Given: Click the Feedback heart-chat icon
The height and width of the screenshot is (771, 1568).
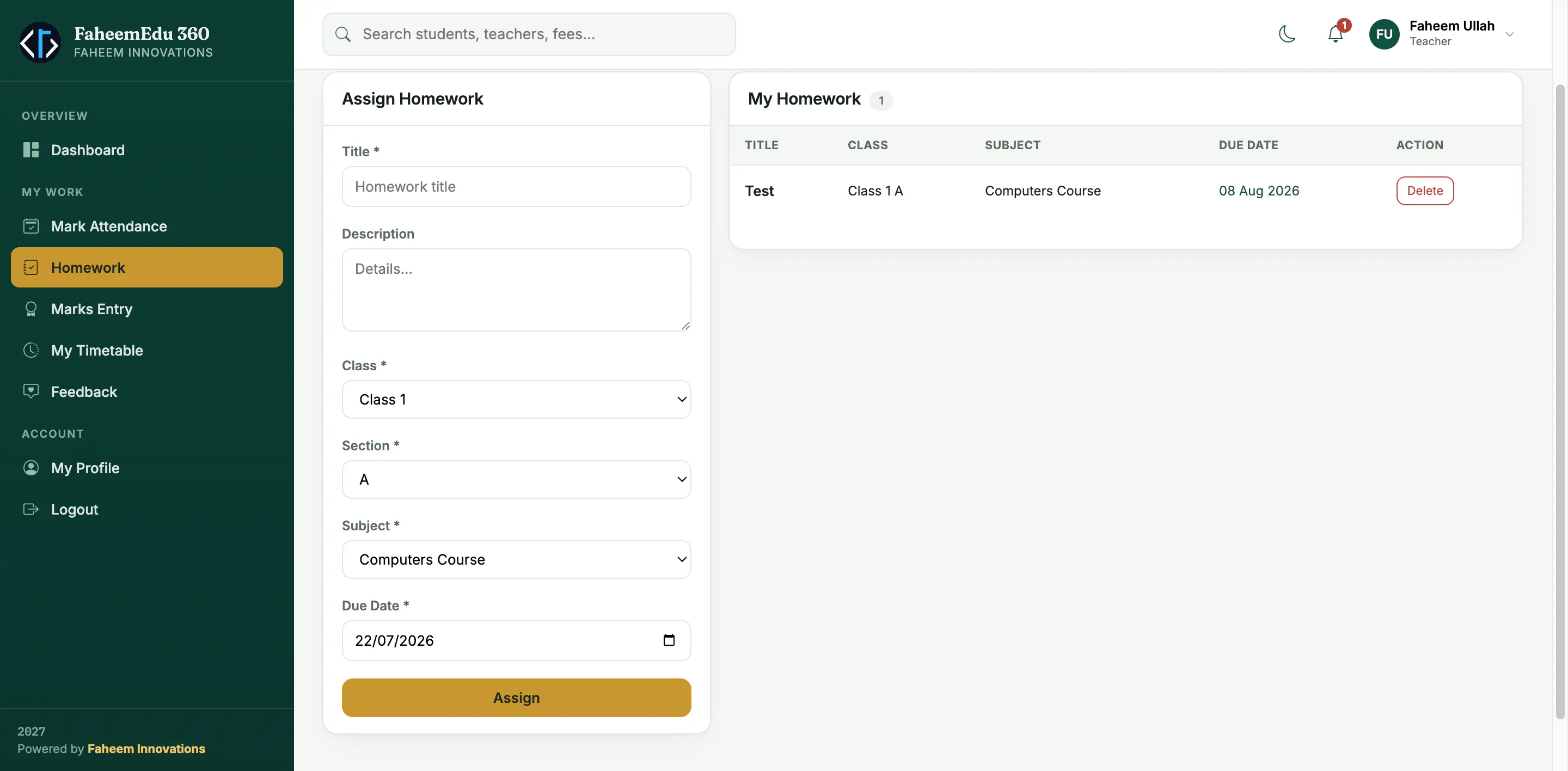Looking at the screenshot, I should click(x=31, y=391).
